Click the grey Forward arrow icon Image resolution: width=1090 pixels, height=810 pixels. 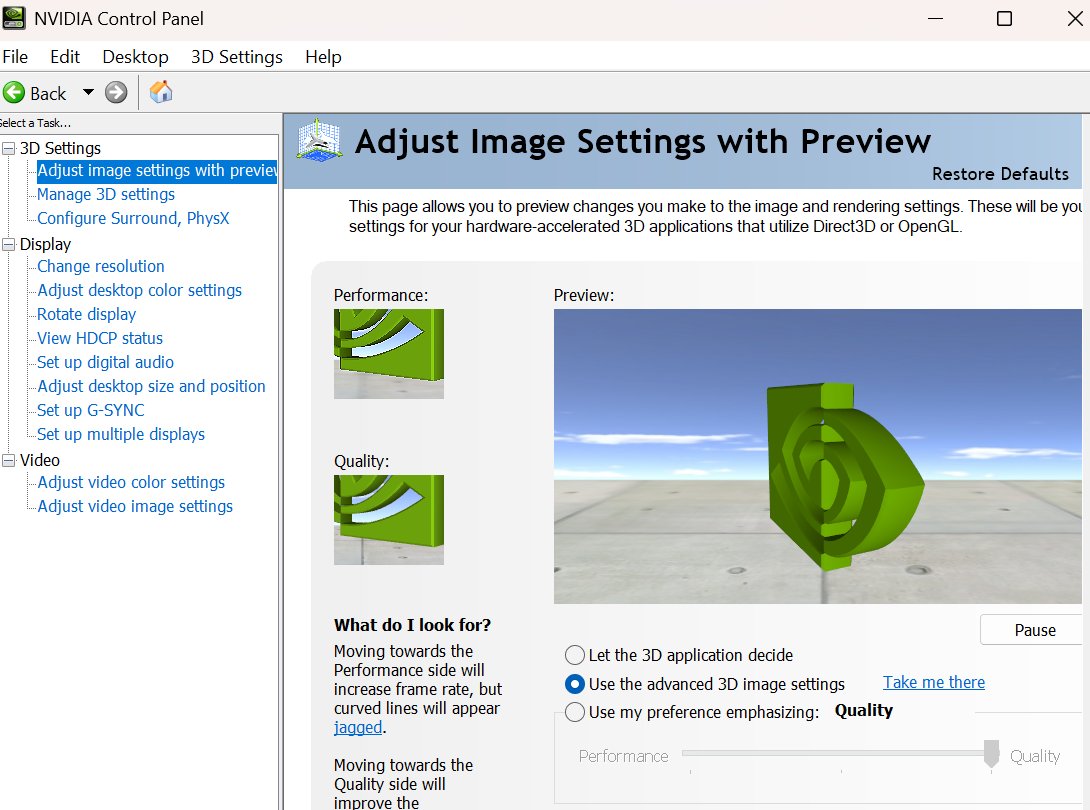point(116,92)
